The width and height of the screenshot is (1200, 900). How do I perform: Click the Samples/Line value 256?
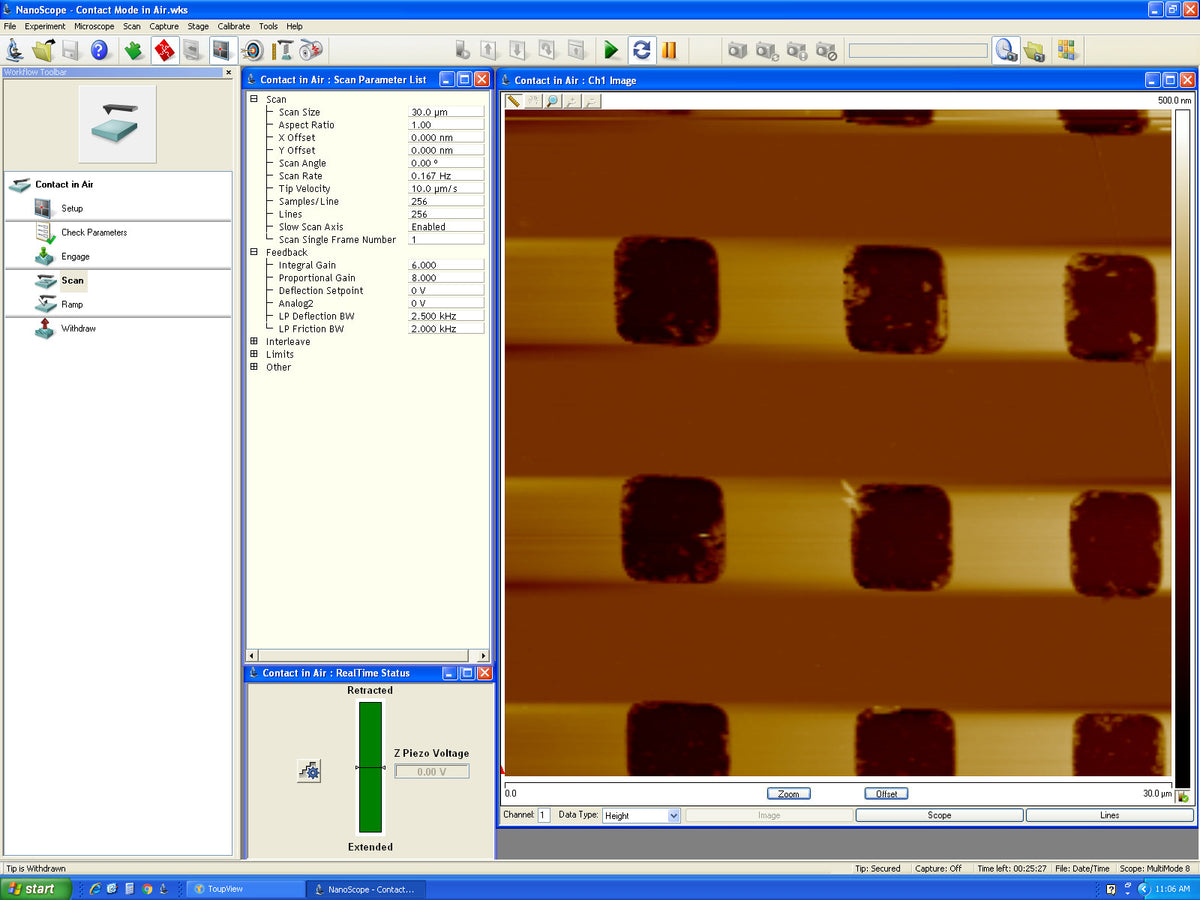pos(446,201)
